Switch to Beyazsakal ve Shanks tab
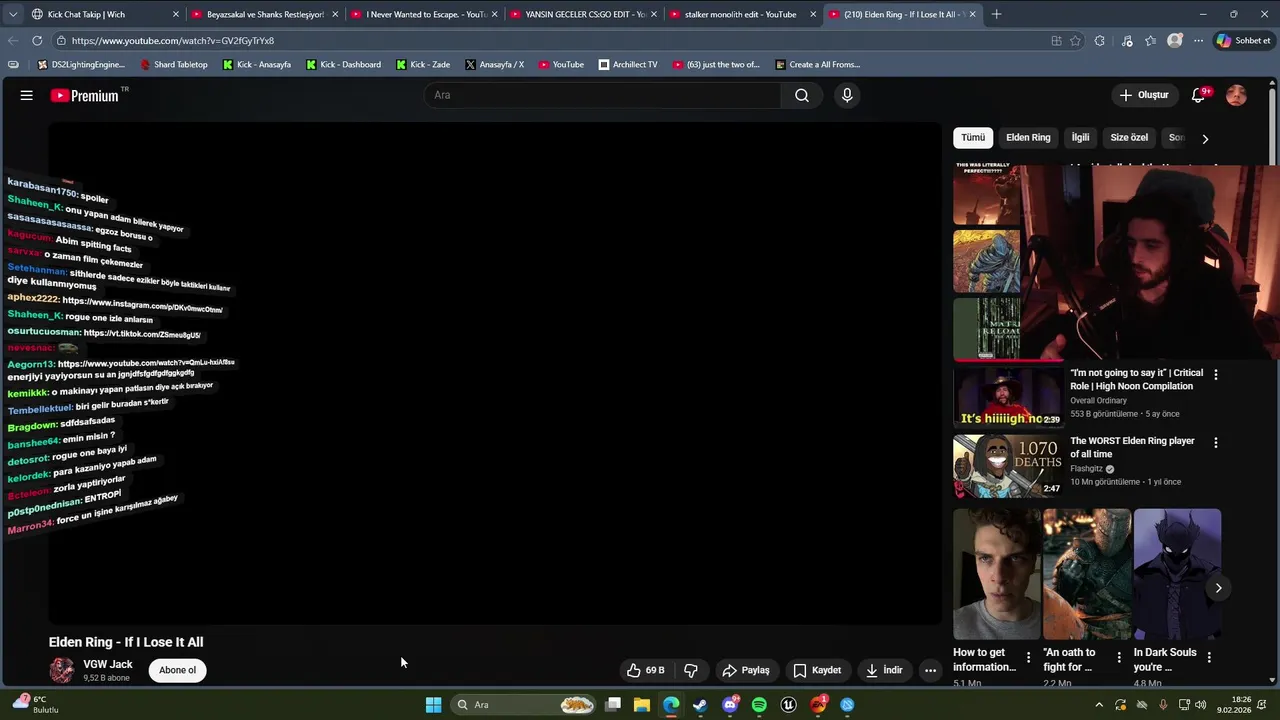The width and height of the screenshot is (1280, 720). pos(265,14)
